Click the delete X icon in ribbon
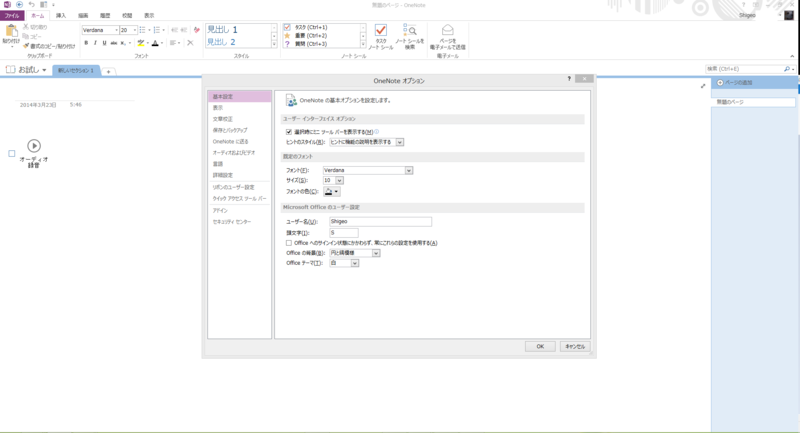Viewport: 800px width, 433px height. [x=190, y=43]
